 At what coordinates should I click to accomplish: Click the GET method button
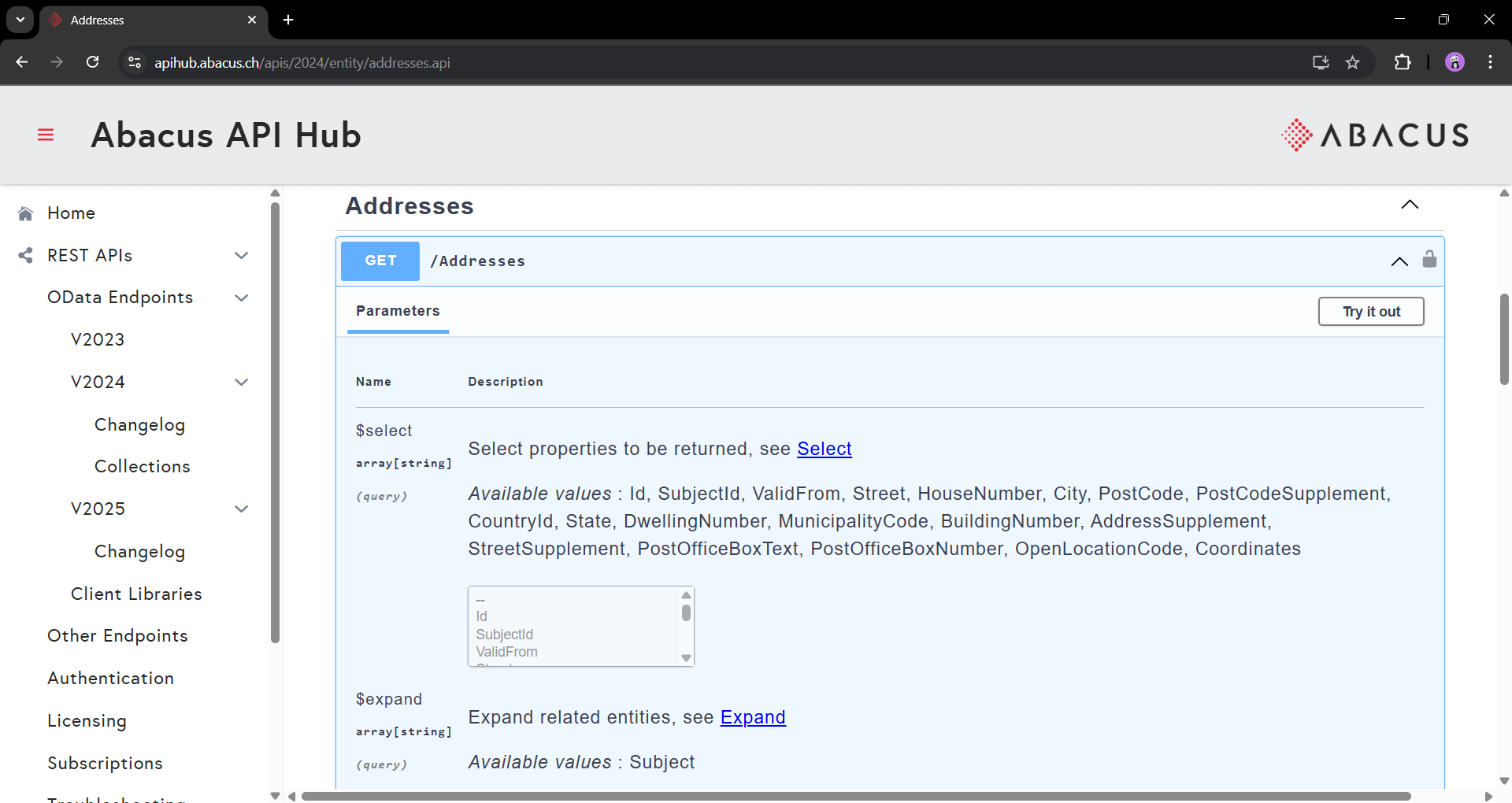point(380,261)
